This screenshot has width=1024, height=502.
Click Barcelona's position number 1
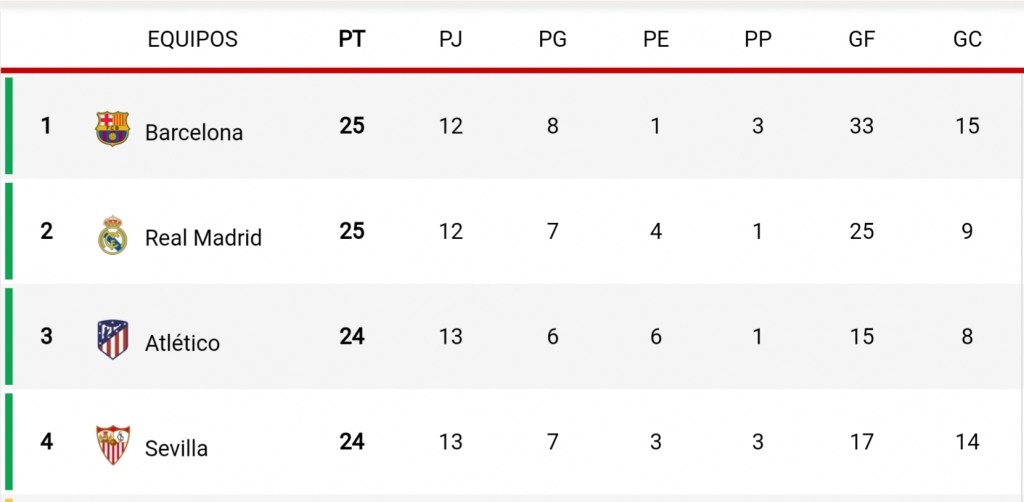(46, 126)
